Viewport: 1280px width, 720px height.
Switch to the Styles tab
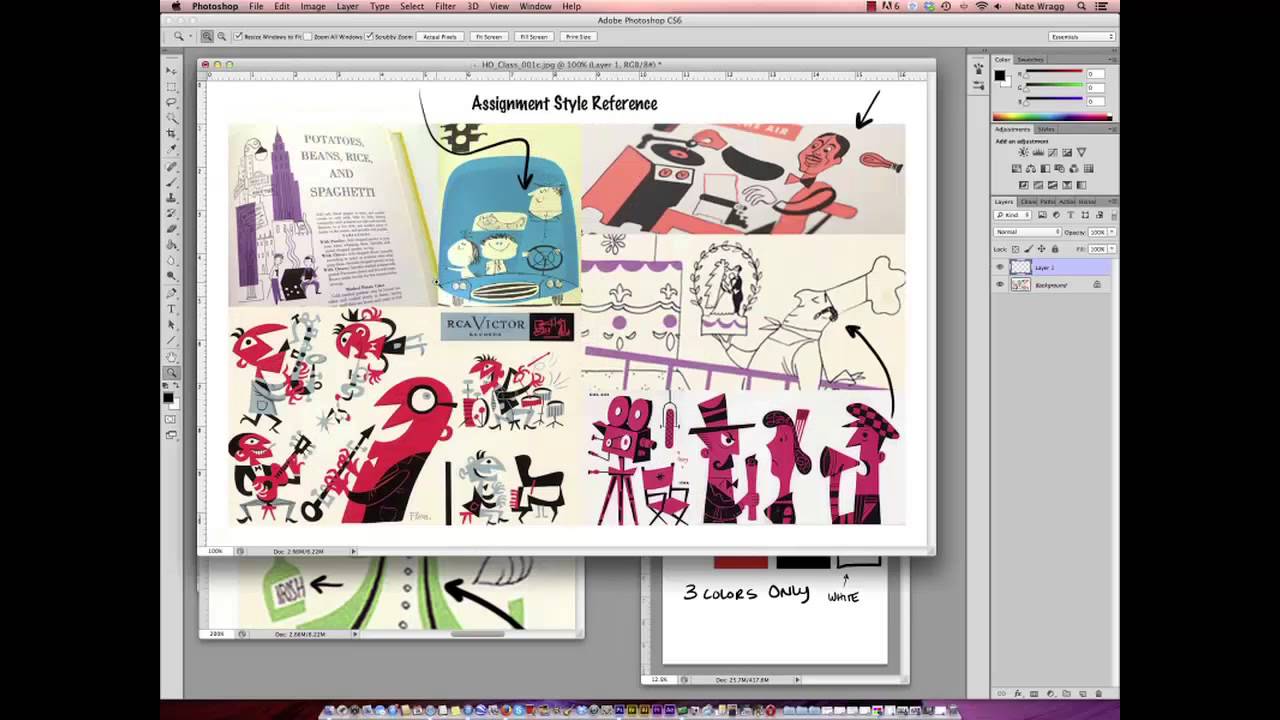(1046, 129)
